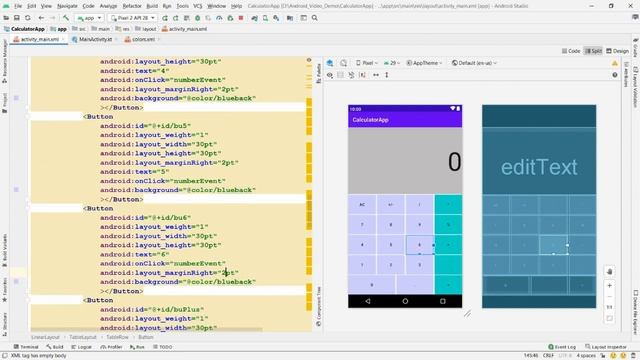The width and height of the screenshot is (640, 360).
Task: Open the Component Tree side panel
Action: coord(319,306)
